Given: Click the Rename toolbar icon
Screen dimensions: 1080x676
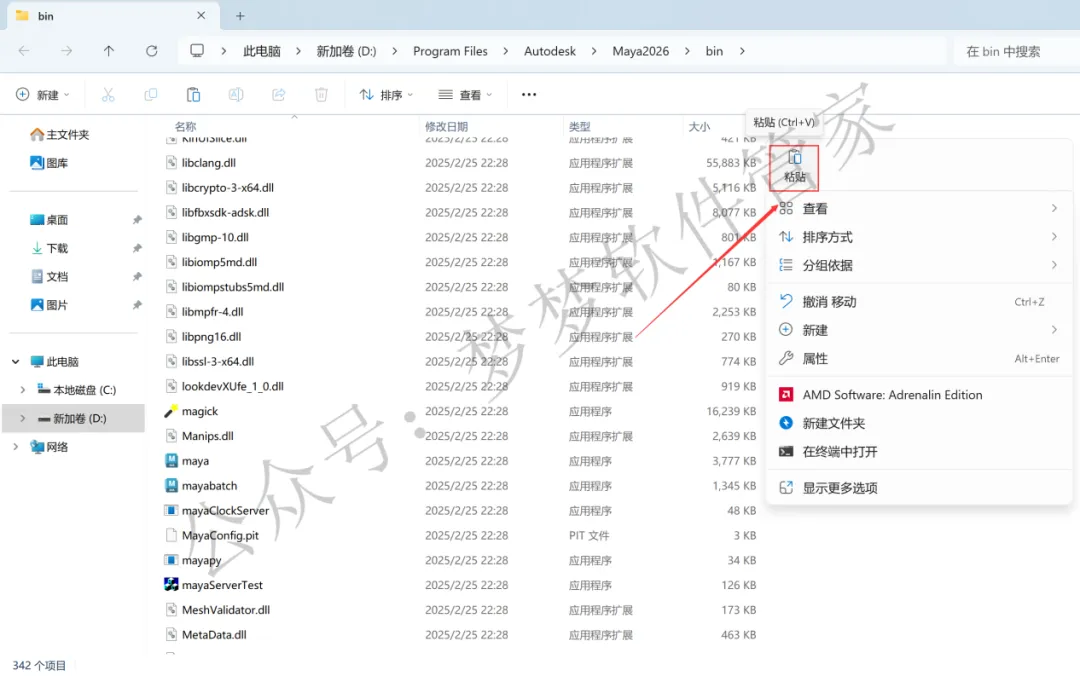Looking at the screenshot, I should 236,94.
